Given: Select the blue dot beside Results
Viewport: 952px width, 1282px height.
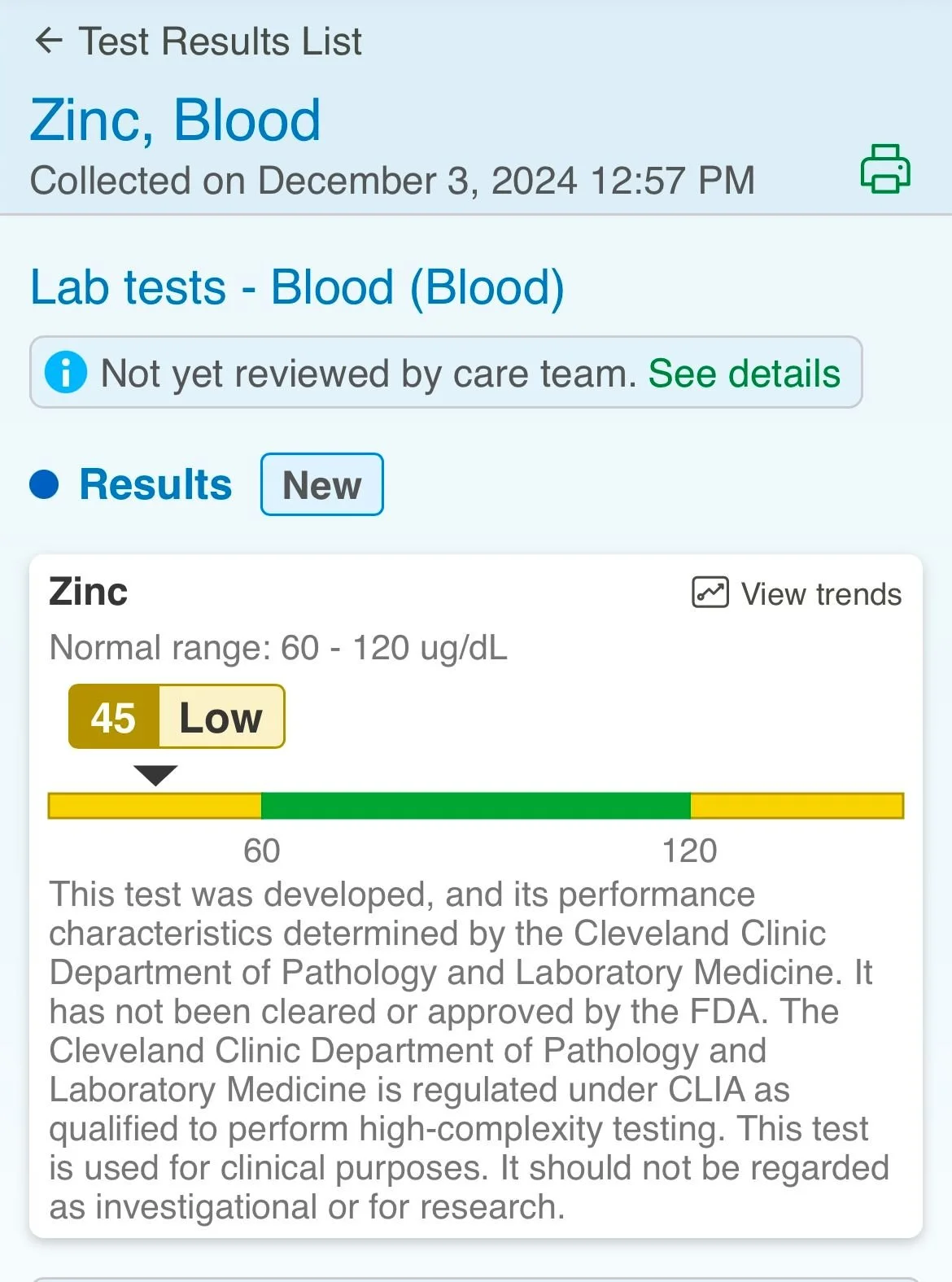Looking at the screenshot, I should tap(44, 484).
